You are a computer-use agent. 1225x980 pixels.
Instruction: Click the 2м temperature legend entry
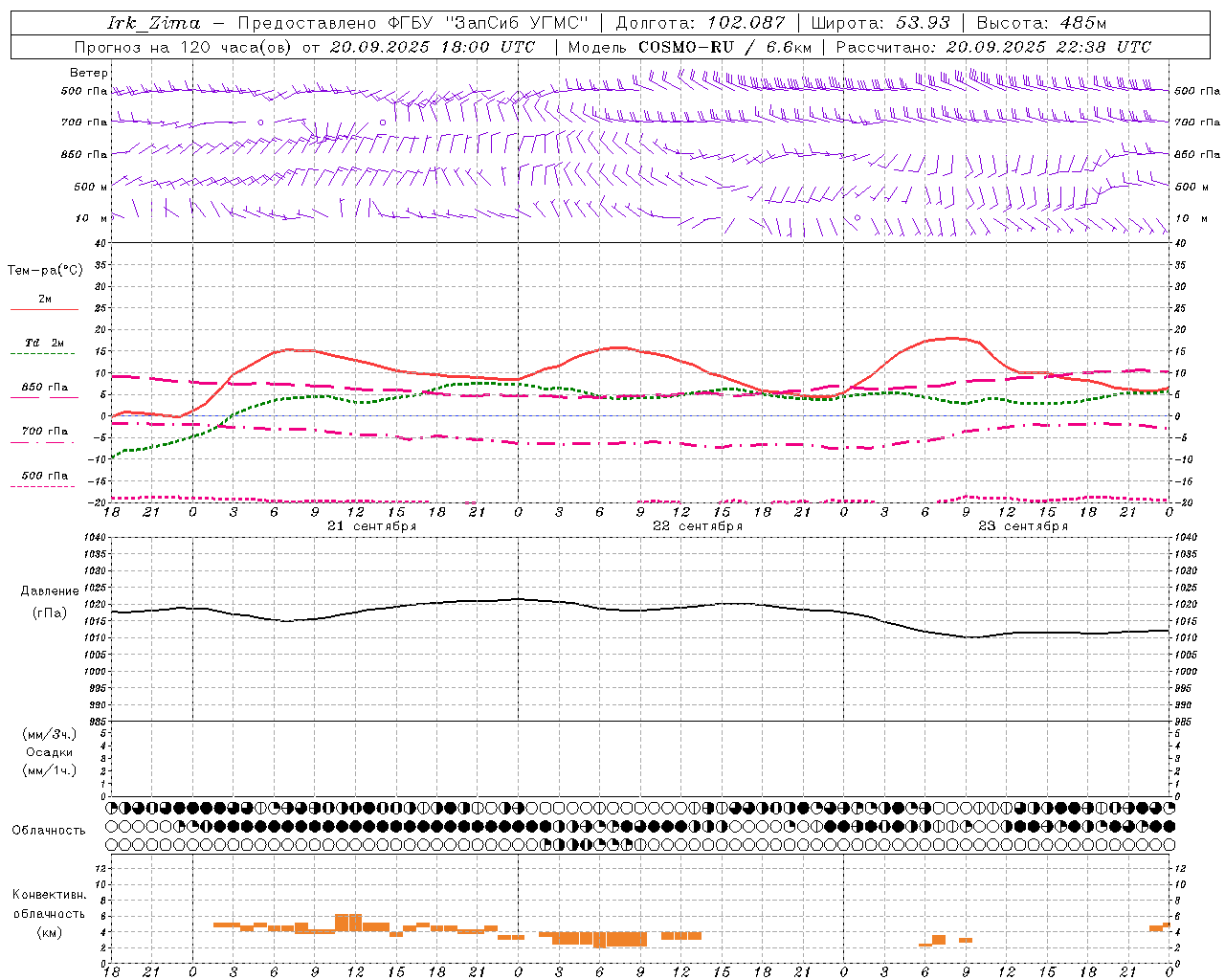coord(45,300)
